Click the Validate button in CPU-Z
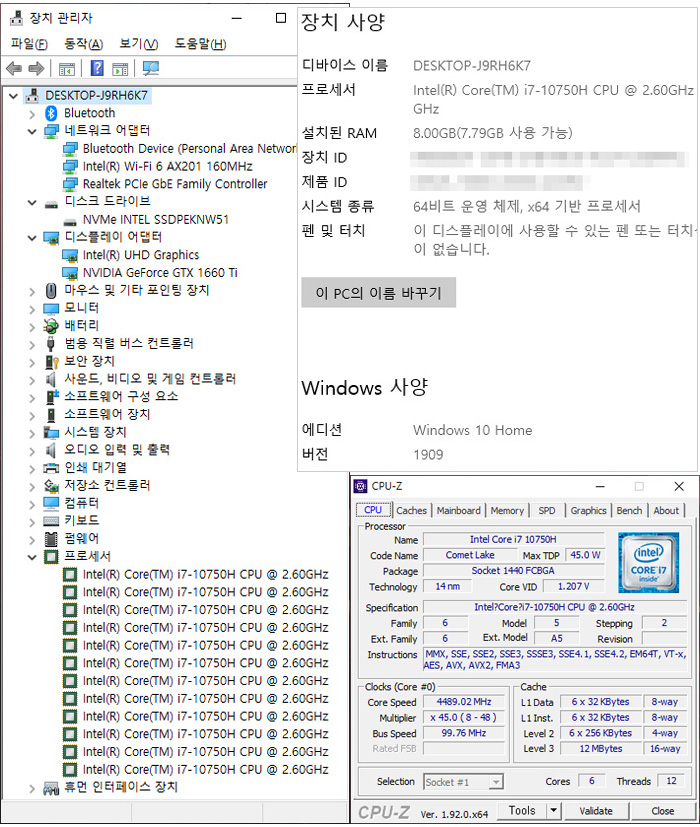Image resolution: width=700 pixels, height=827 pixels. tap(596, 811)
